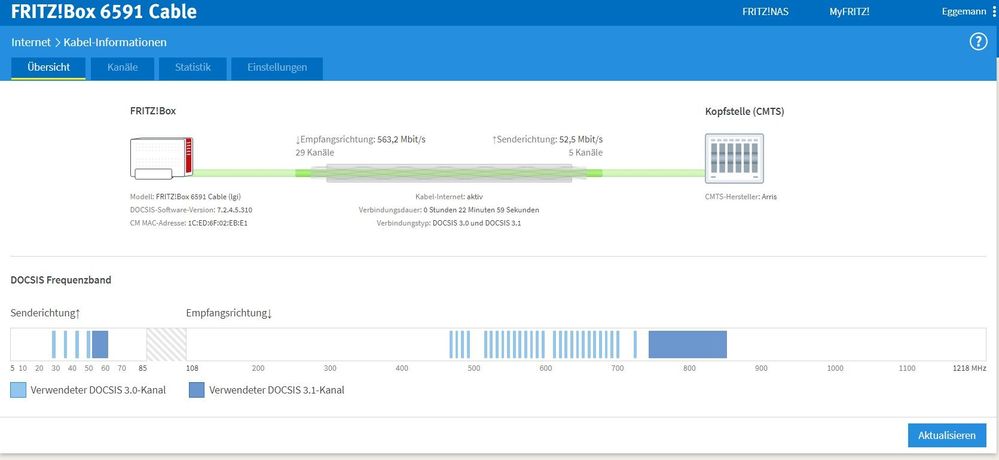The image size is (999, 460).
Task: Click the DOCSIS 3.1 upstream block near 60 MHz
Action: (x=100, y=345)
